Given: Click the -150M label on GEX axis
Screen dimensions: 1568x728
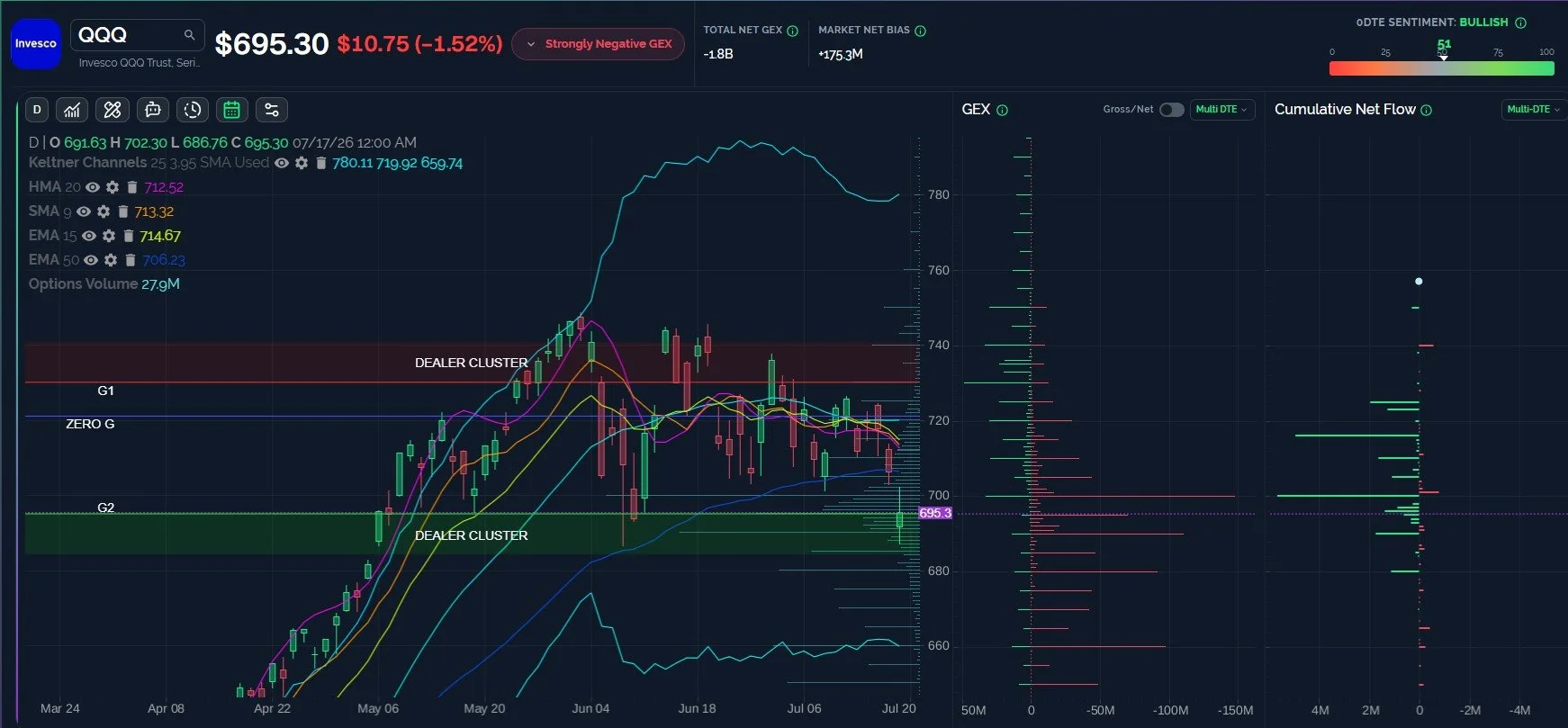Looking at the screenshot, I should coord(1235,710).
